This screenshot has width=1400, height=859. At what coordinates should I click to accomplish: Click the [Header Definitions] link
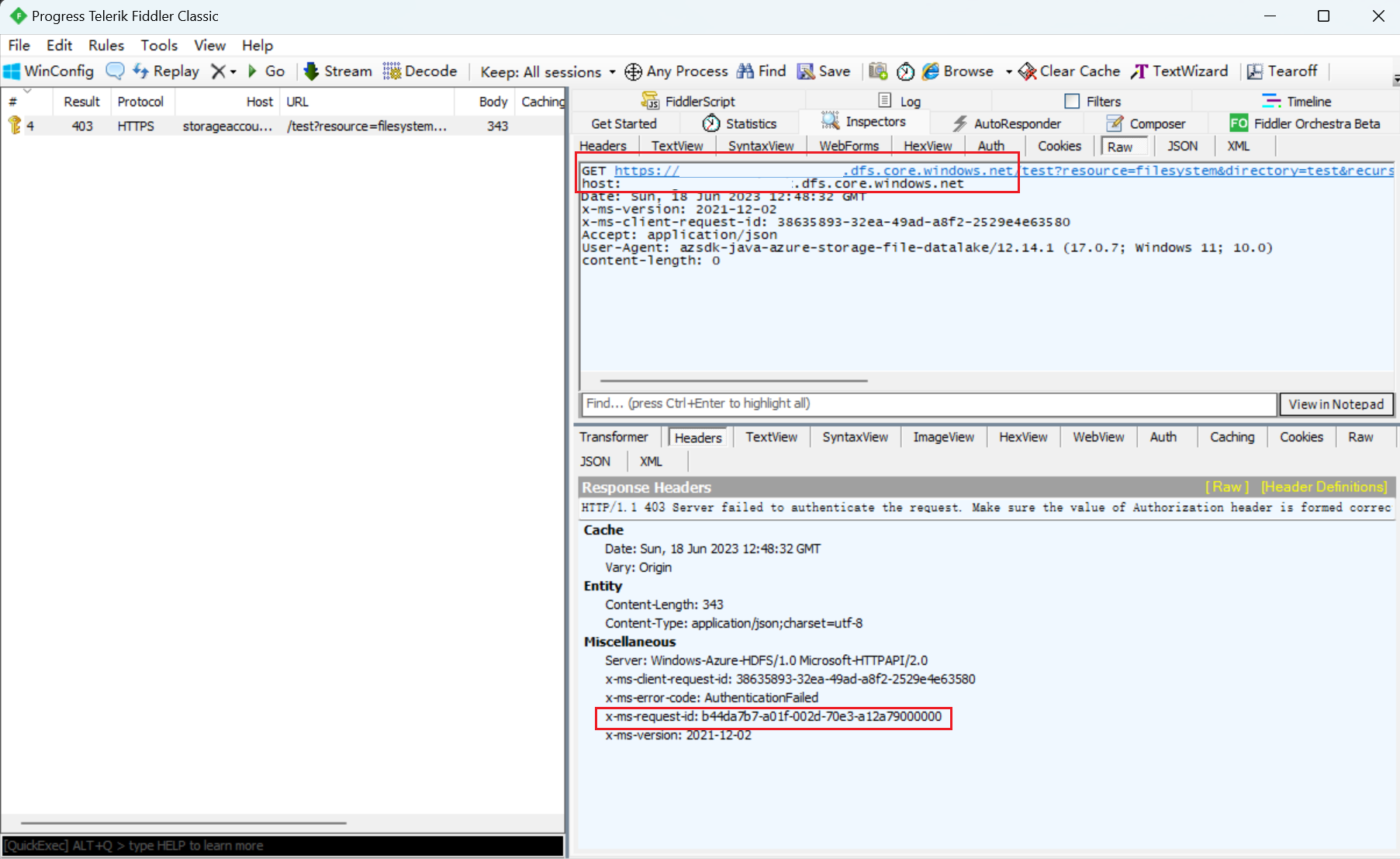coord(1324,487)
